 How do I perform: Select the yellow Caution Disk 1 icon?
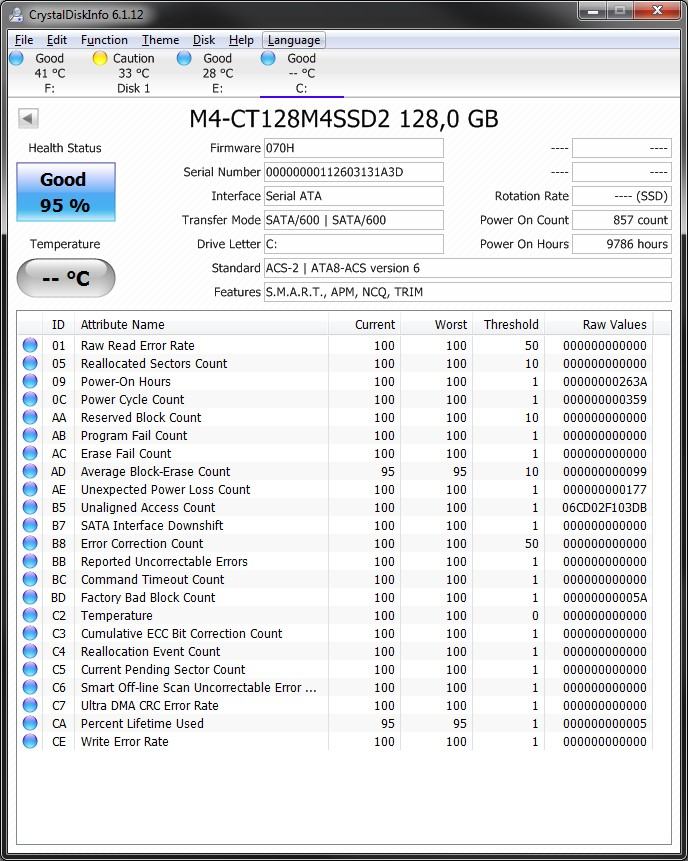pos(100,58)
